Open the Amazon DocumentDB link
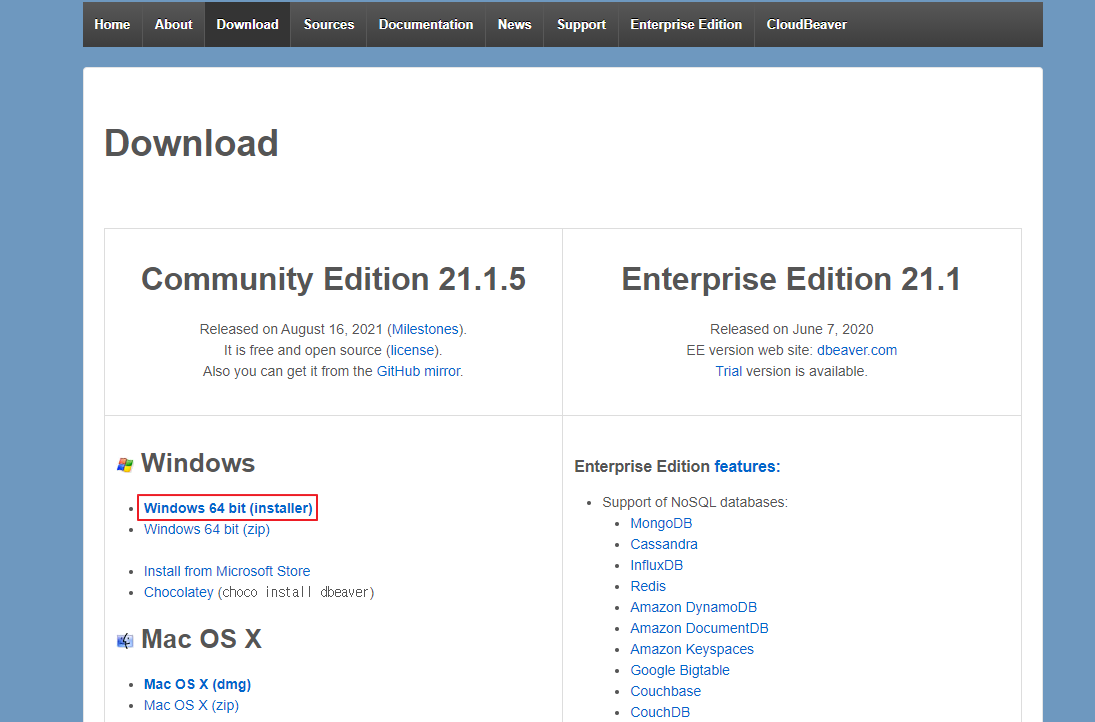Screen dimensions: 1095x722 (x=699, y=628)
